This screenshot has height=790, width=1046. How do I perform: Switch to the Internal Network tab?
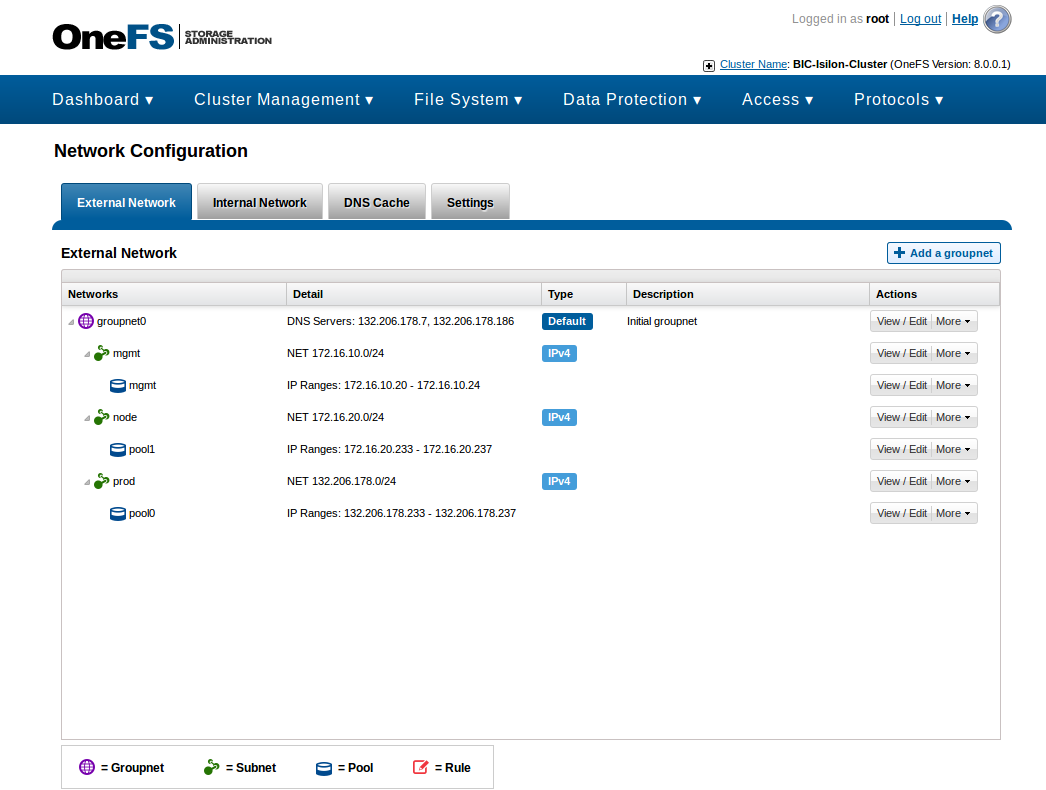259,202
